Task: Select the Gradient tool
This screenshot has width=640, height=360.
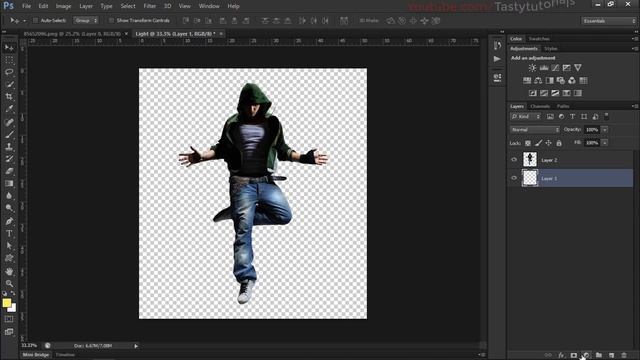Action: pos(9,183)
